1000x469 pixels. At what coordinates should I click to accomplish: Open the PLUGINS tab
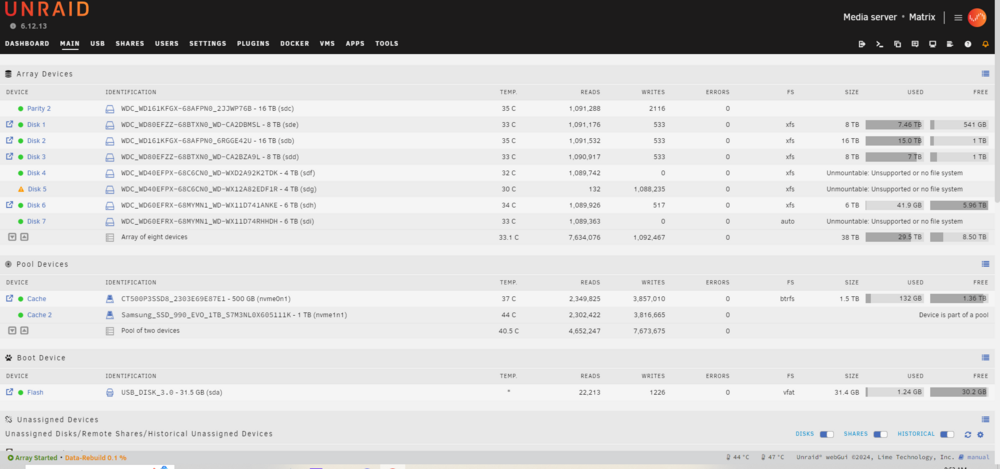click(x=253, y=44)
